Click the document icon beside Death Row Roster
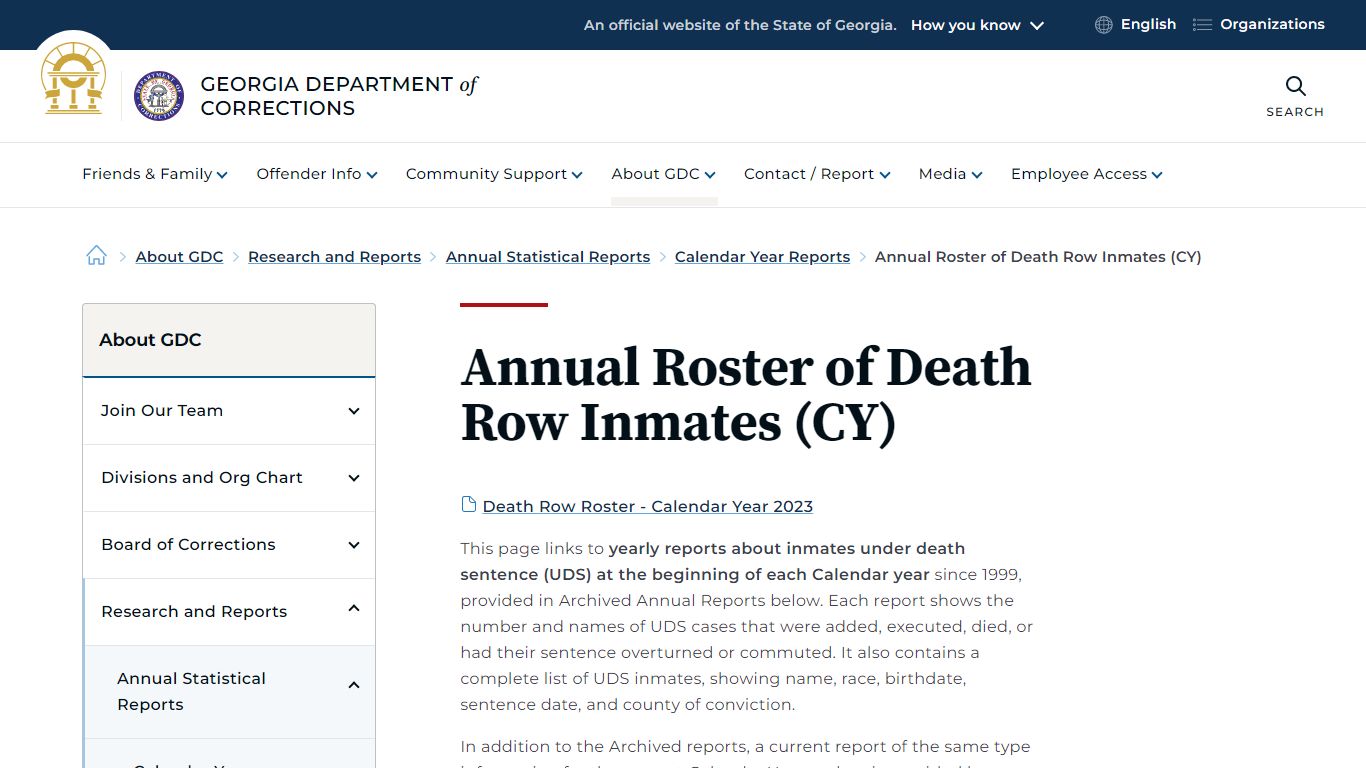 pyautogui.click(x=468, y=504)
